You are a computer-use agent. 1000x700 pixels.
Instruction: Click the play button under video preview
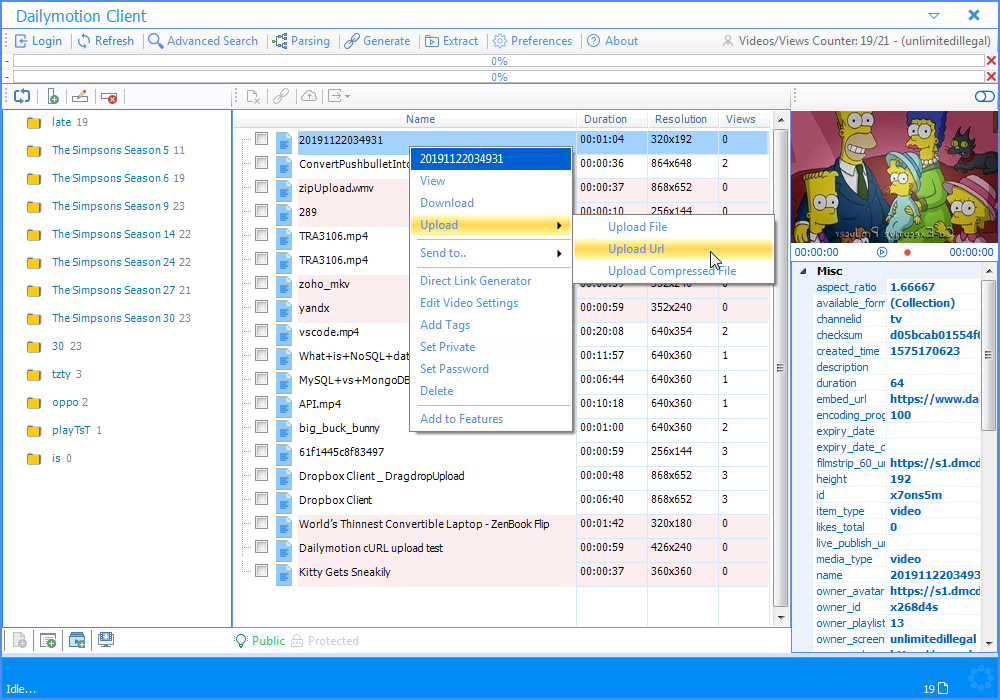[x=882, y=252]
